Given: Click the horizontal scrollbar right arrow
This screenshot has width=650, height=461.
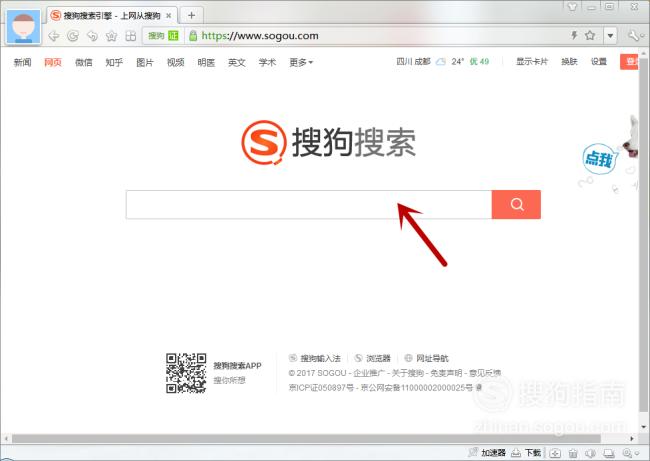Looking at the screenshot, I should pyautogui.click(x=632, y=439).
